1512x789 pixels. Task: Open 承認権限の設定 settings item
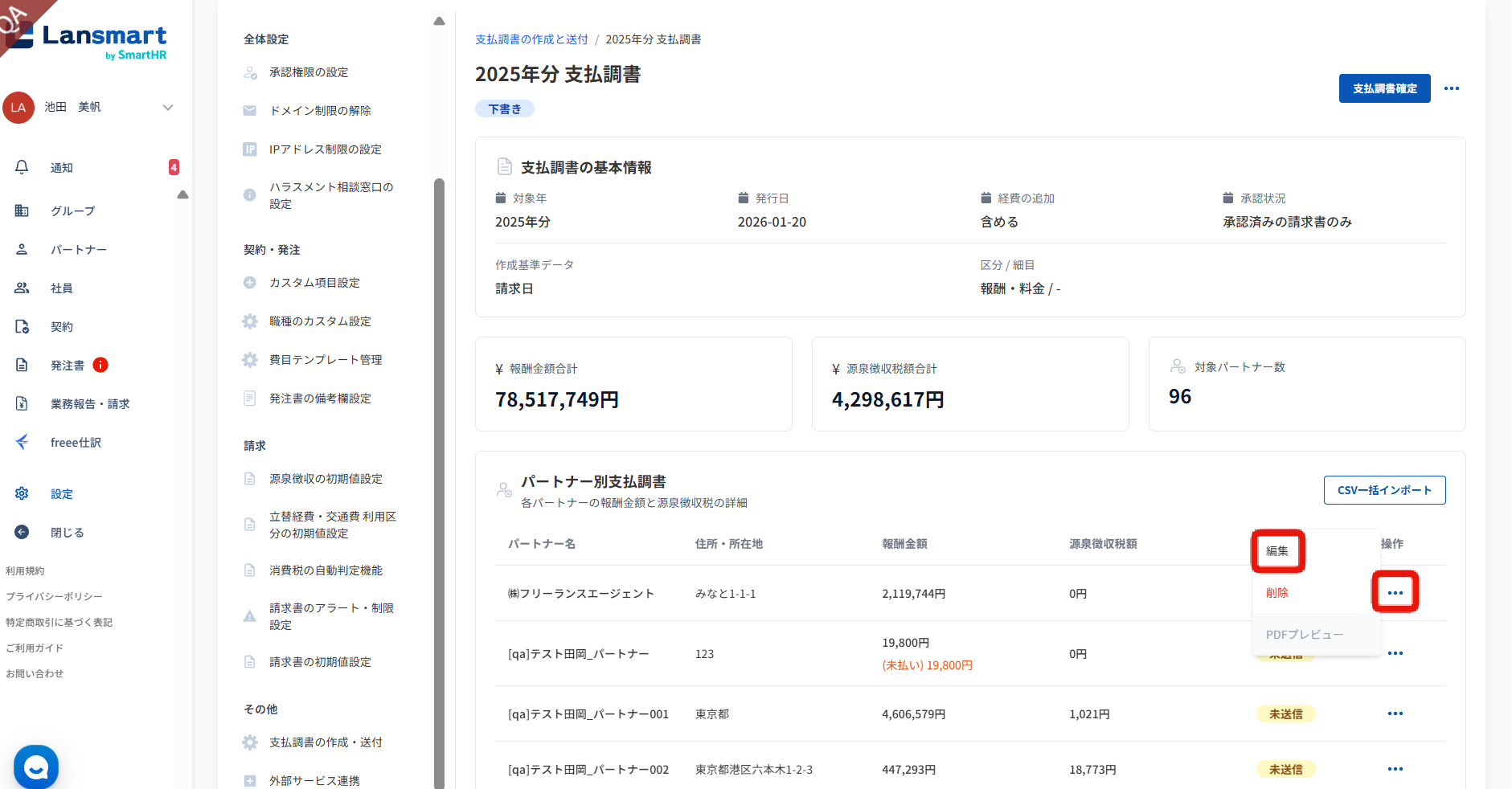(309, 72)
